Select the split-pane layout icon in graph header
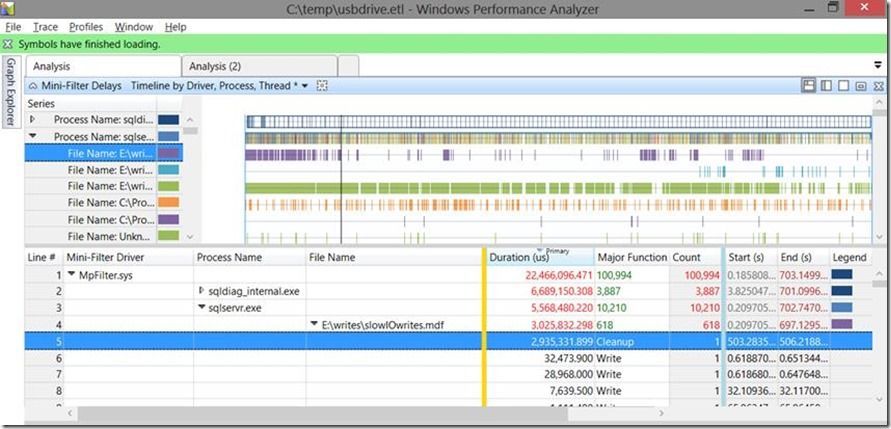Screen dimensions: 891x429 (x=826, y=85)
